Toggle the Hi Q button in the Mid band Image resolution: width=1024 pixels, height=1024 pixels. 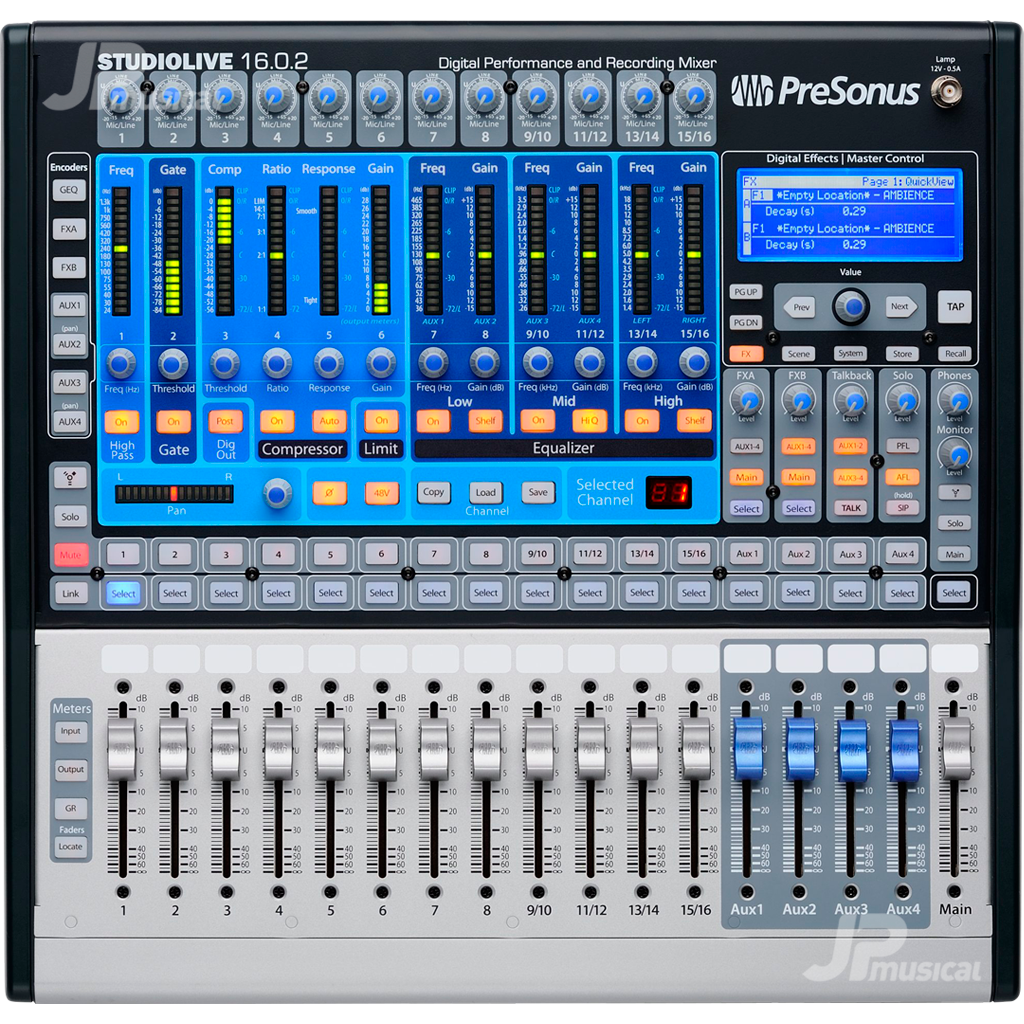(590, 421)
